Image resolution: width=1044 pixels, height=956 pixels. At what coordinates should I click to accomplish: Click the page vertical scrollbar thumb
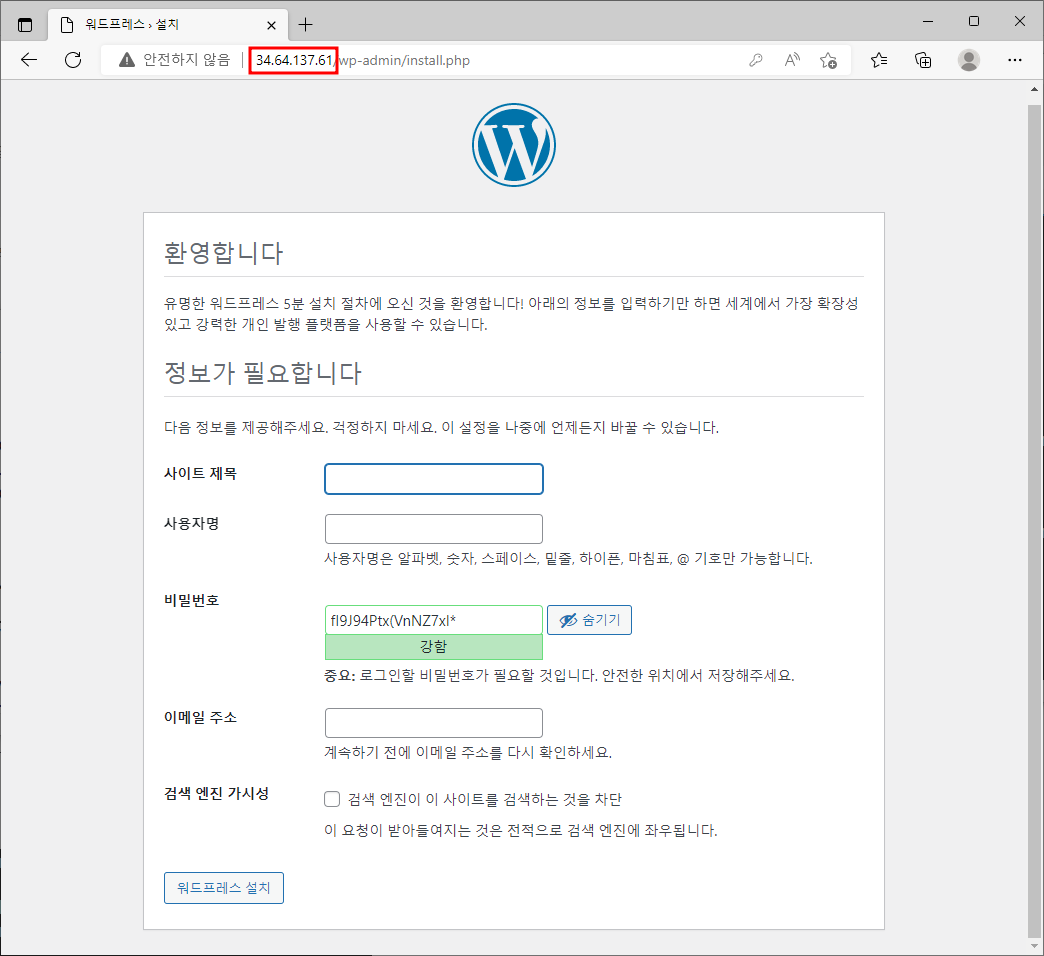point(1034,519)
